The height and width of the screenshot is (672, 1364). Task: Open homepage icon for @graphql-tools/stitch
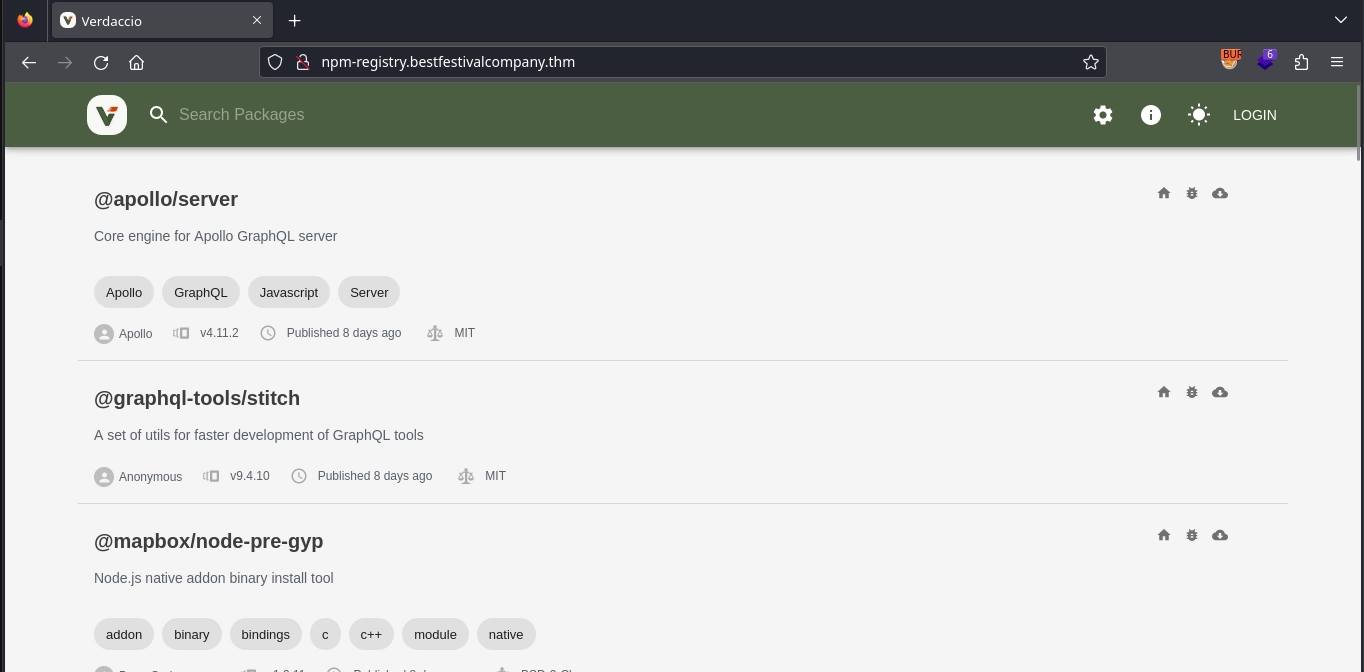pyautogui.click(x=1164, y=392)
